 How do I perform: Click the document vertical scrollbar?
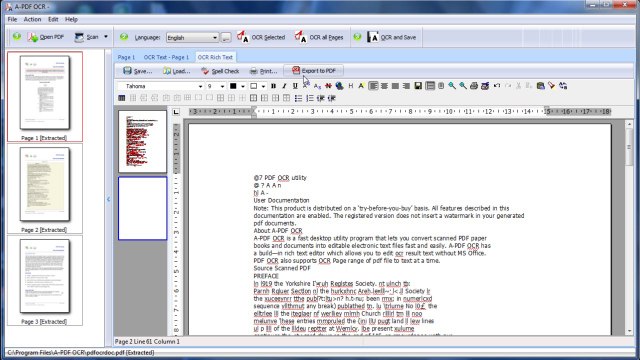point(629,228)
